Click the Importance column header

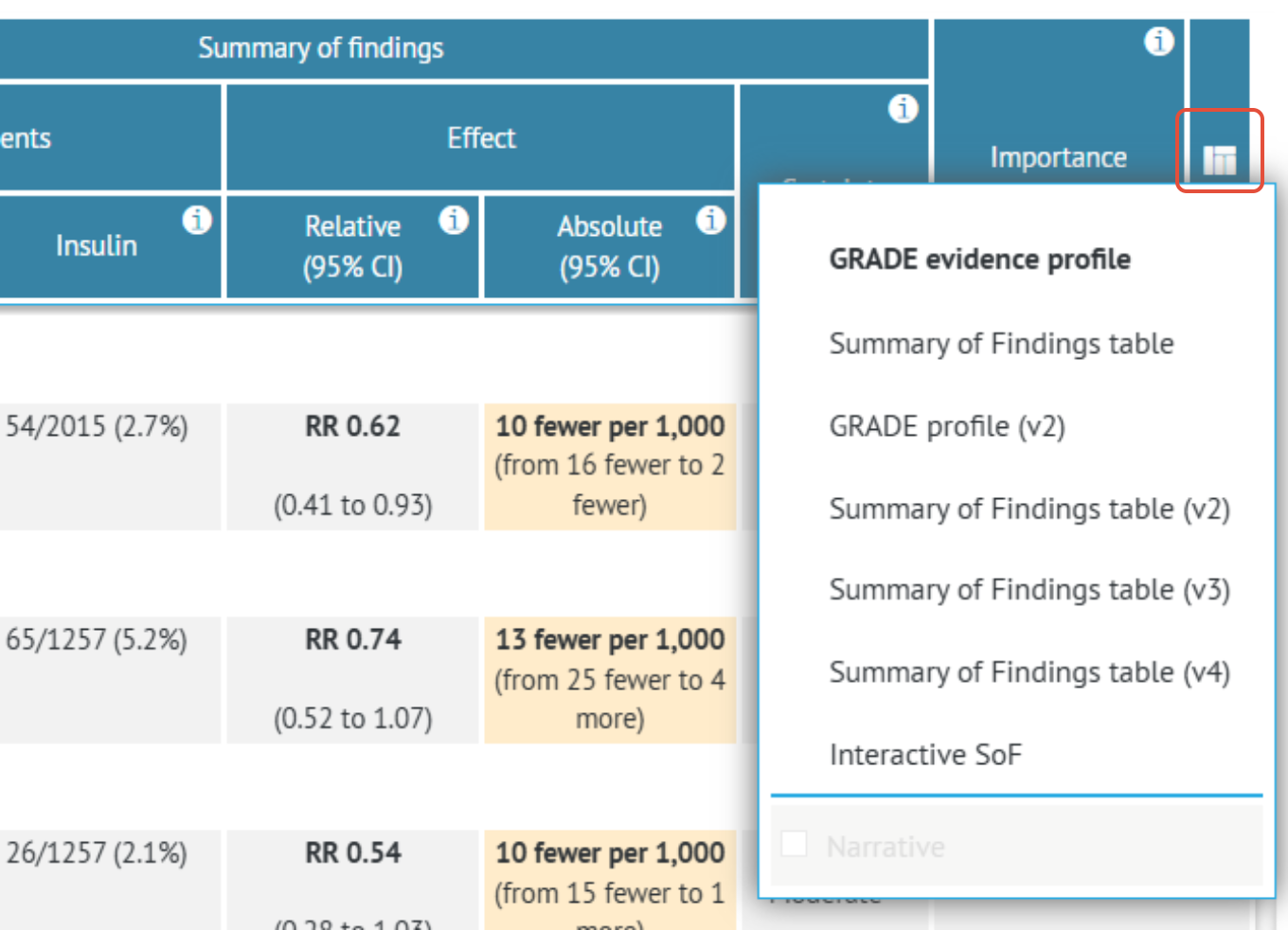1058,156
